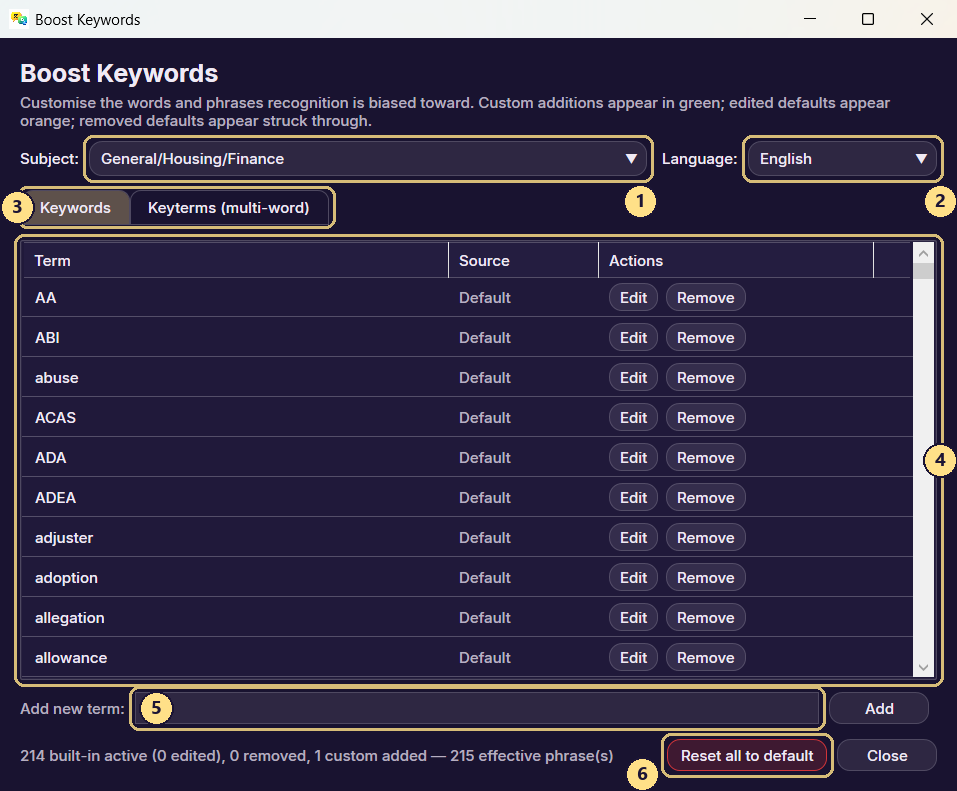
Task: Select the term text 'ADA'
Action: (51, 458)
